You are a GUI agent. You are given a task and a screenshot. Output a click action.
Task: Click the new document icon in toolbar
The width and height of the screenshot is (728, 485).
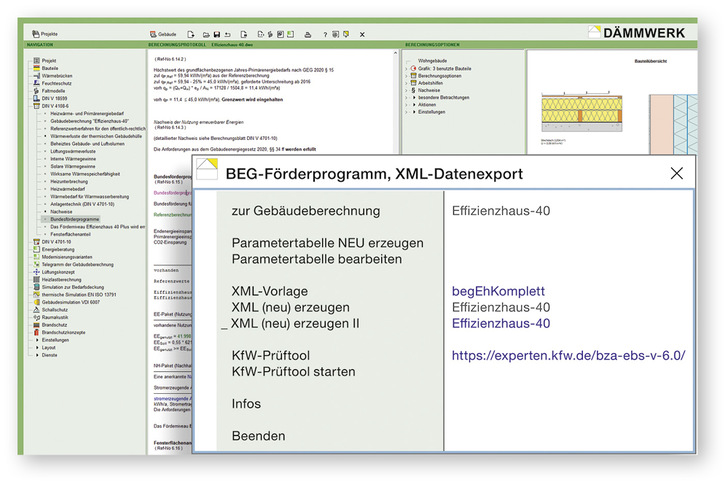click(191, 33)
